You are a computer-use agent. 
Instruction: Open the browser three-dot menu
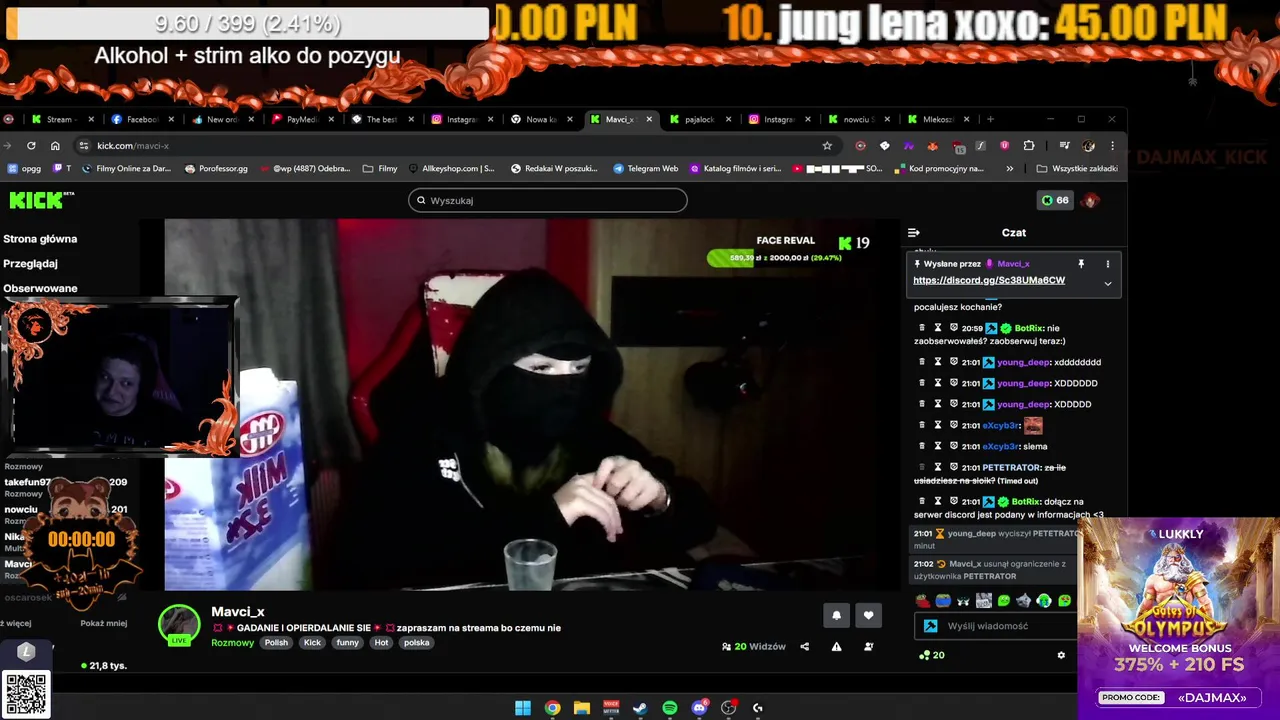[1112, 146]
